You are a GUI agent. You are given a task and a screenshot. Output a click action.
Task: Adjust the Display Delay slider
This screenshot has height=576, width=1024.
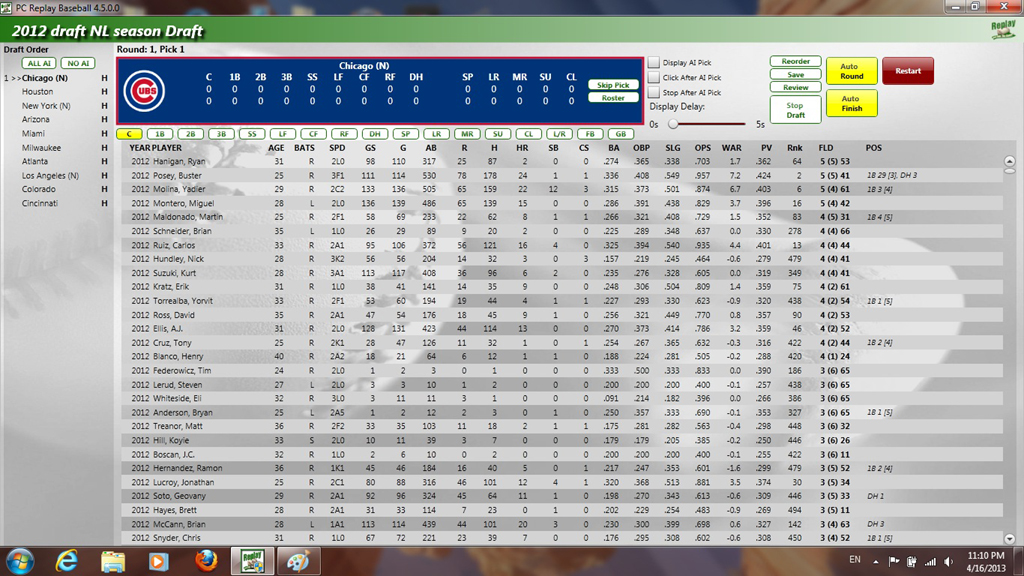pyautogui.click(x=674, y=124)
